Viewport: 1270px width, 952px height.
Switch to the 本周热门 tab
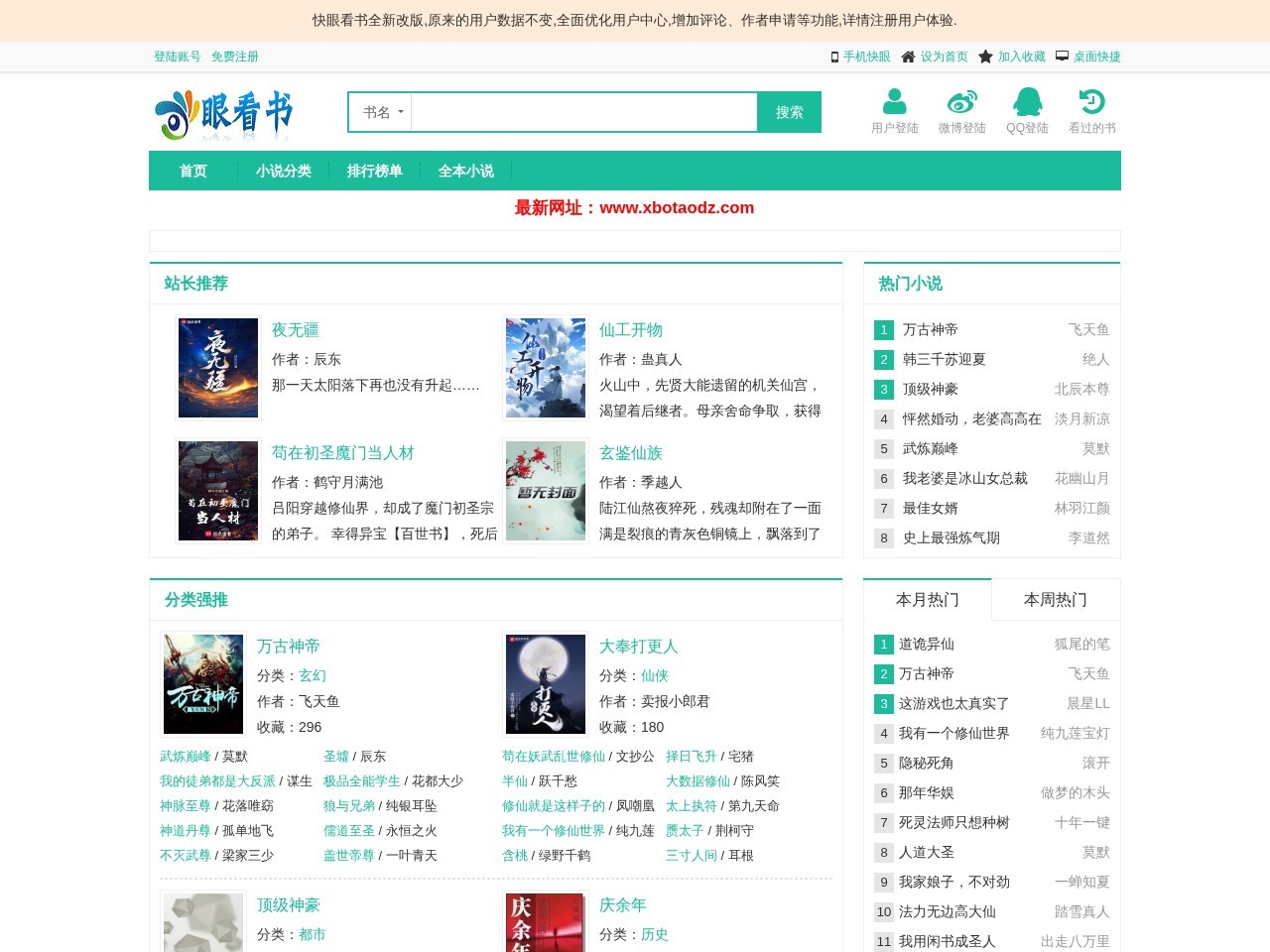tap(1055, 599)
